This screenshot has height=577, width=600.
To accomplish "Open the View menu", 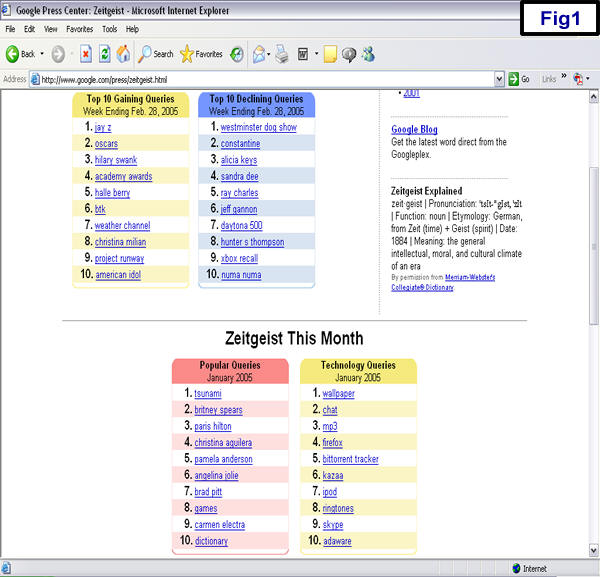I will 51,29.
